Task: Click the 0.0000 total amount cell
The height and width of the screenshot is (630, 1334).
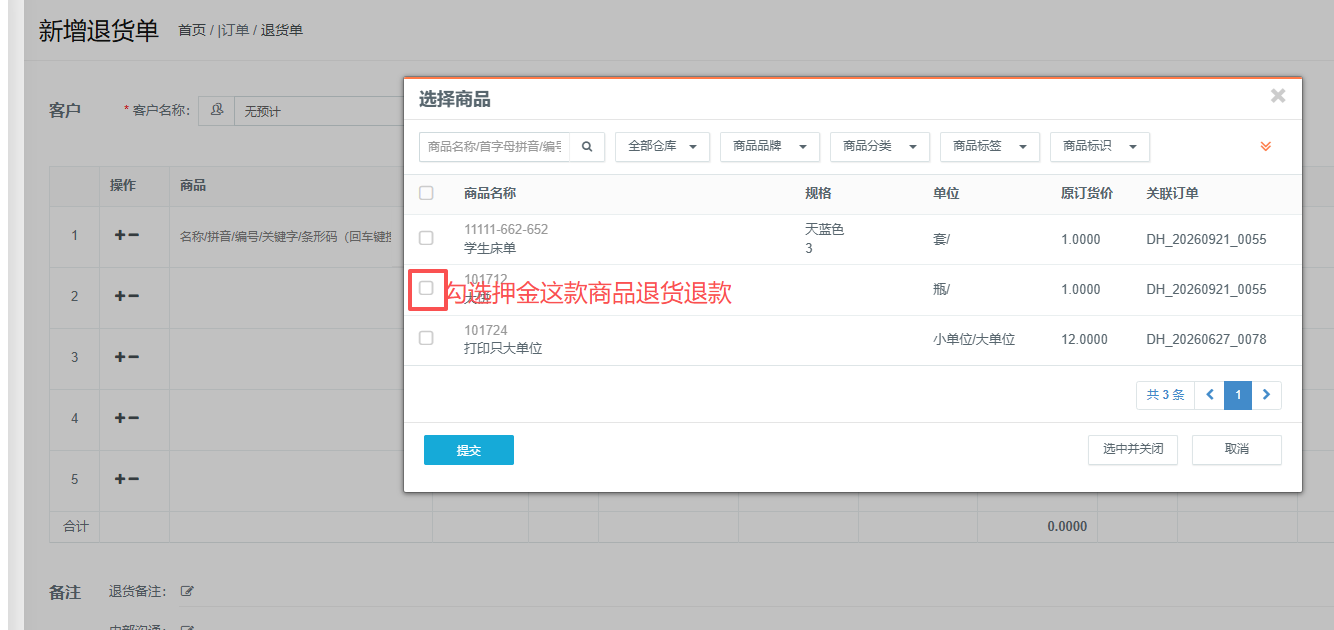Action: (x=1067, y=526)
